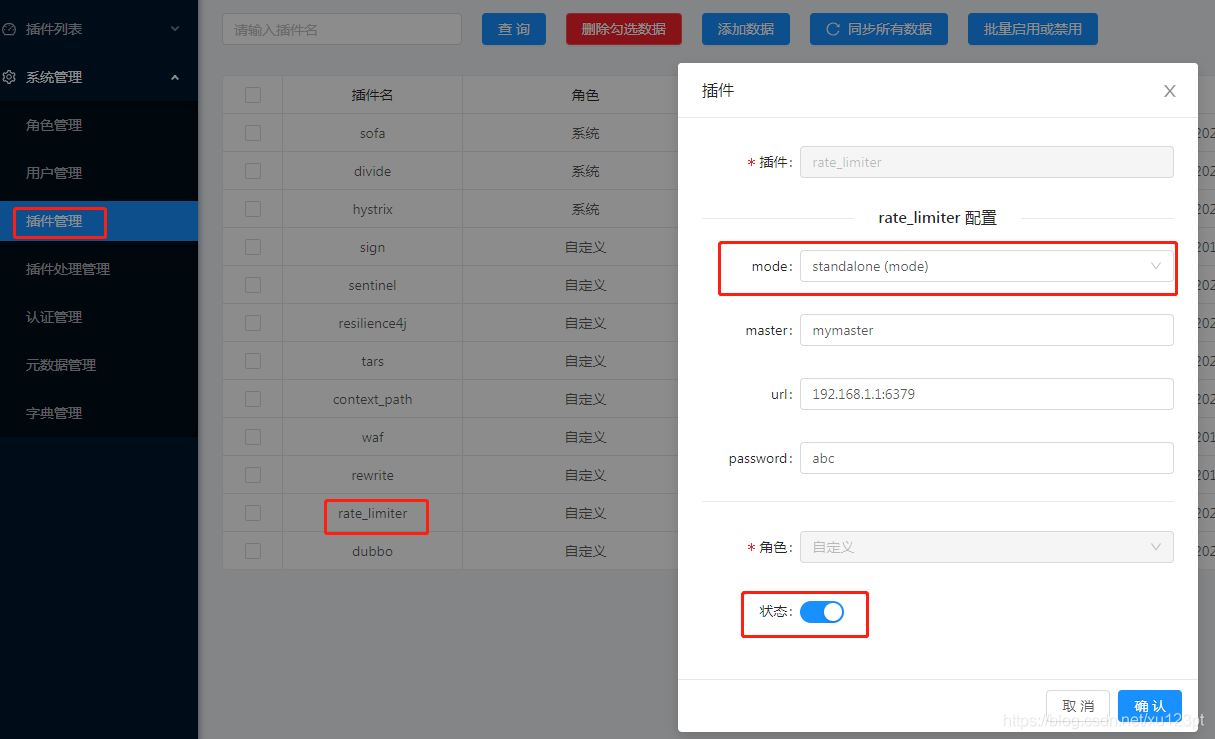Click the resilience4j plugin name in table
This screenshot has width=1215, height=739.
(373, 323)
